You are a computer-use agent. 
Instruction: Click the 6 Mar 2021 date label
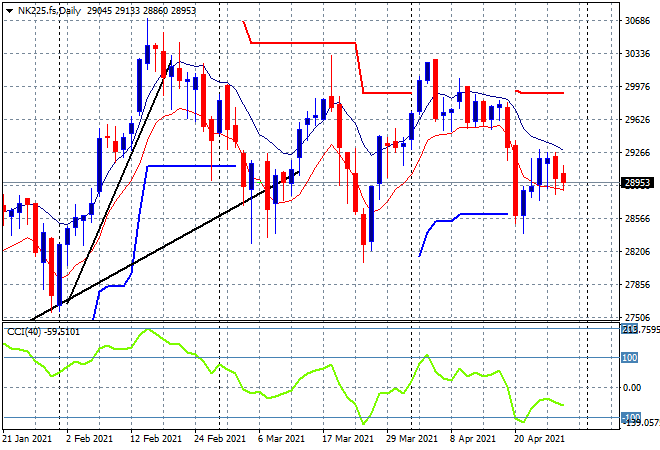click(x=281, y=439)
